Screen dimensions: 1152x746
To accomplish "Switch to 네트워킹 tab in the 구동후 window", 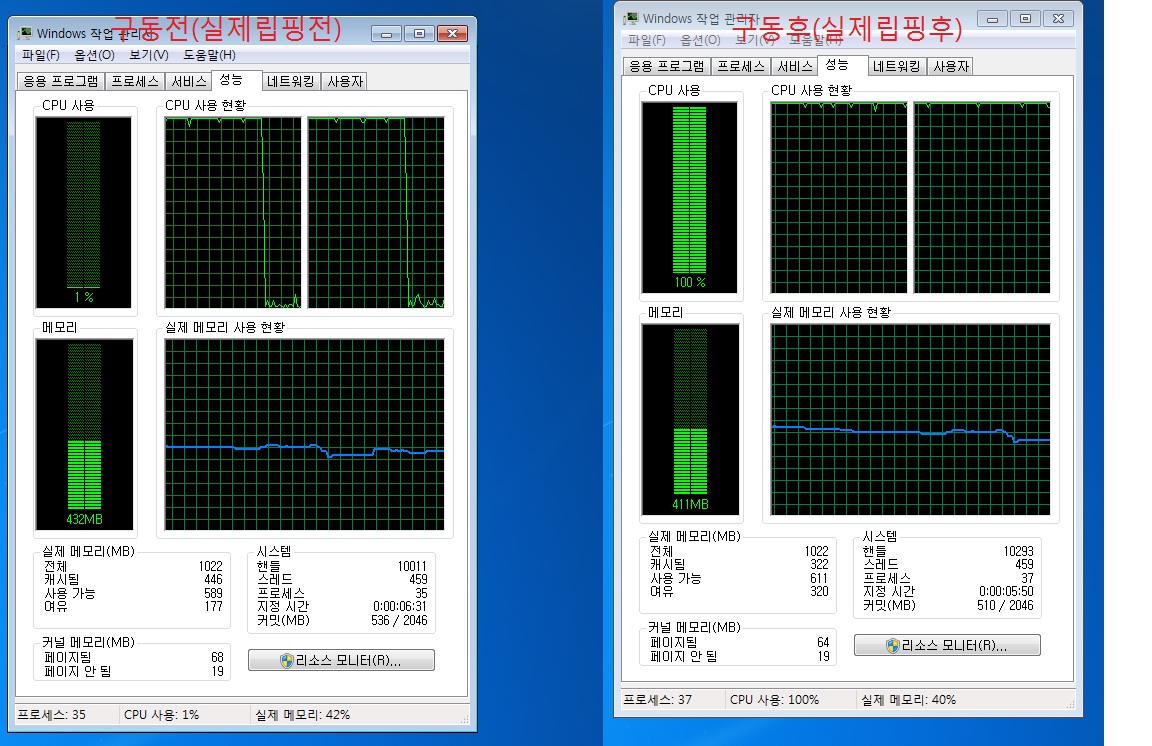I will pyautogui.click(x=895, y=67).
